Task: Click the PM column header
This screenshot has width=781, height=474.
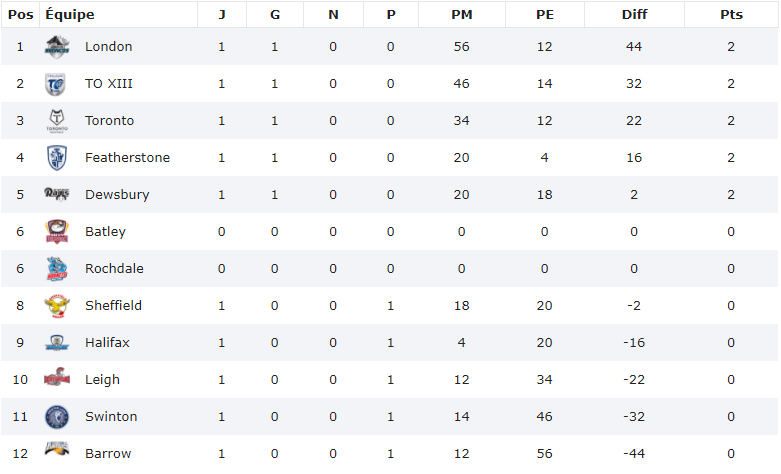Action: pyautogui.click(x=461, y=14)
